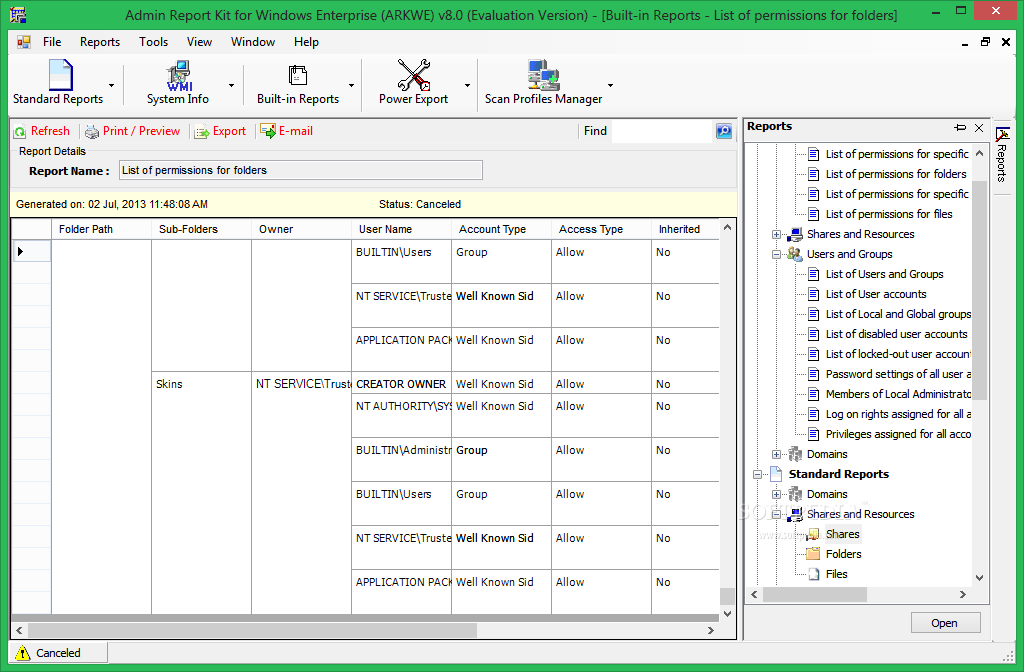Image resolution: width=1024 pixels, height=672 pixels.
Task: Click the Print / Preview printer icon
Action: click(92, 131)
